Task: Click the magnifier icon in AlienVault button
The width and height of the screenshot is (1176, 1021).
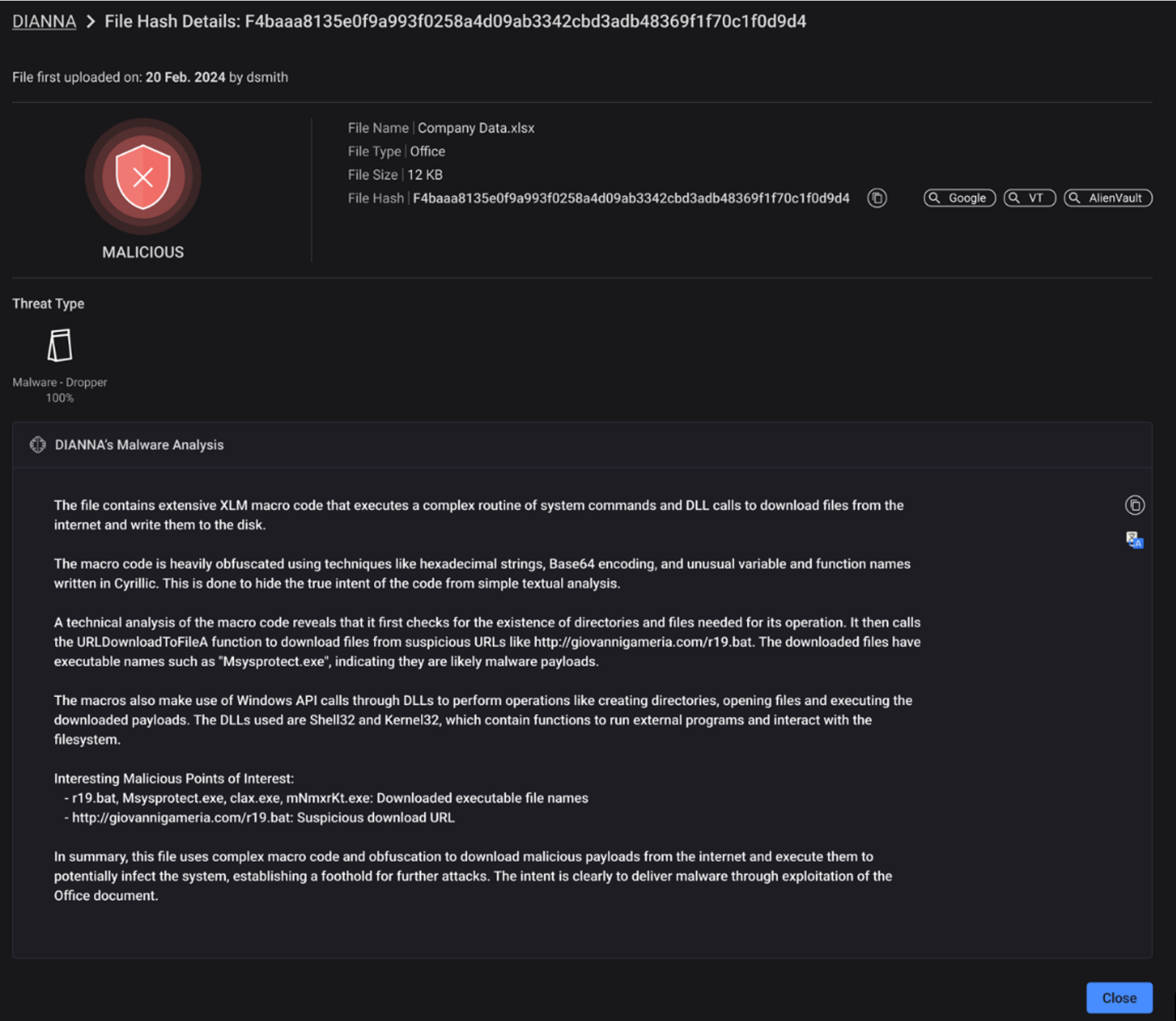Action: (x=1074, y=198)
